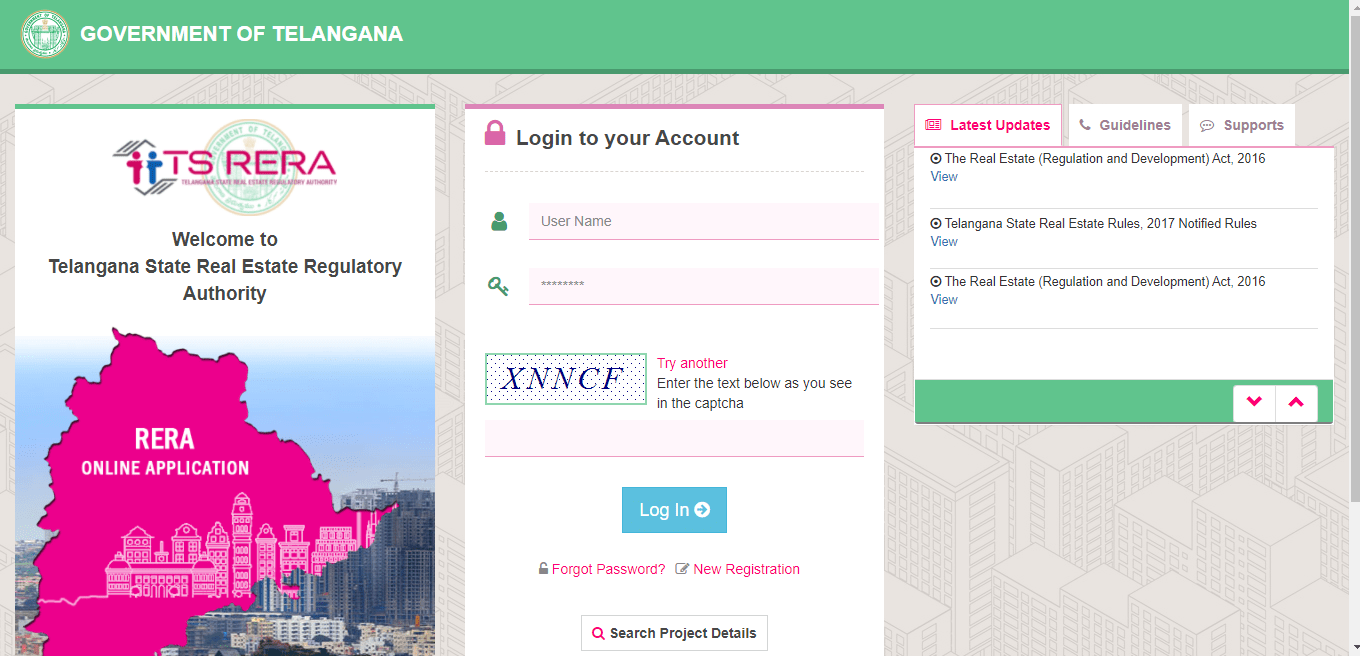This screenshot has width=1360, height=656.
Task: Click the key icon beside password field
Action: click(498, 287)
